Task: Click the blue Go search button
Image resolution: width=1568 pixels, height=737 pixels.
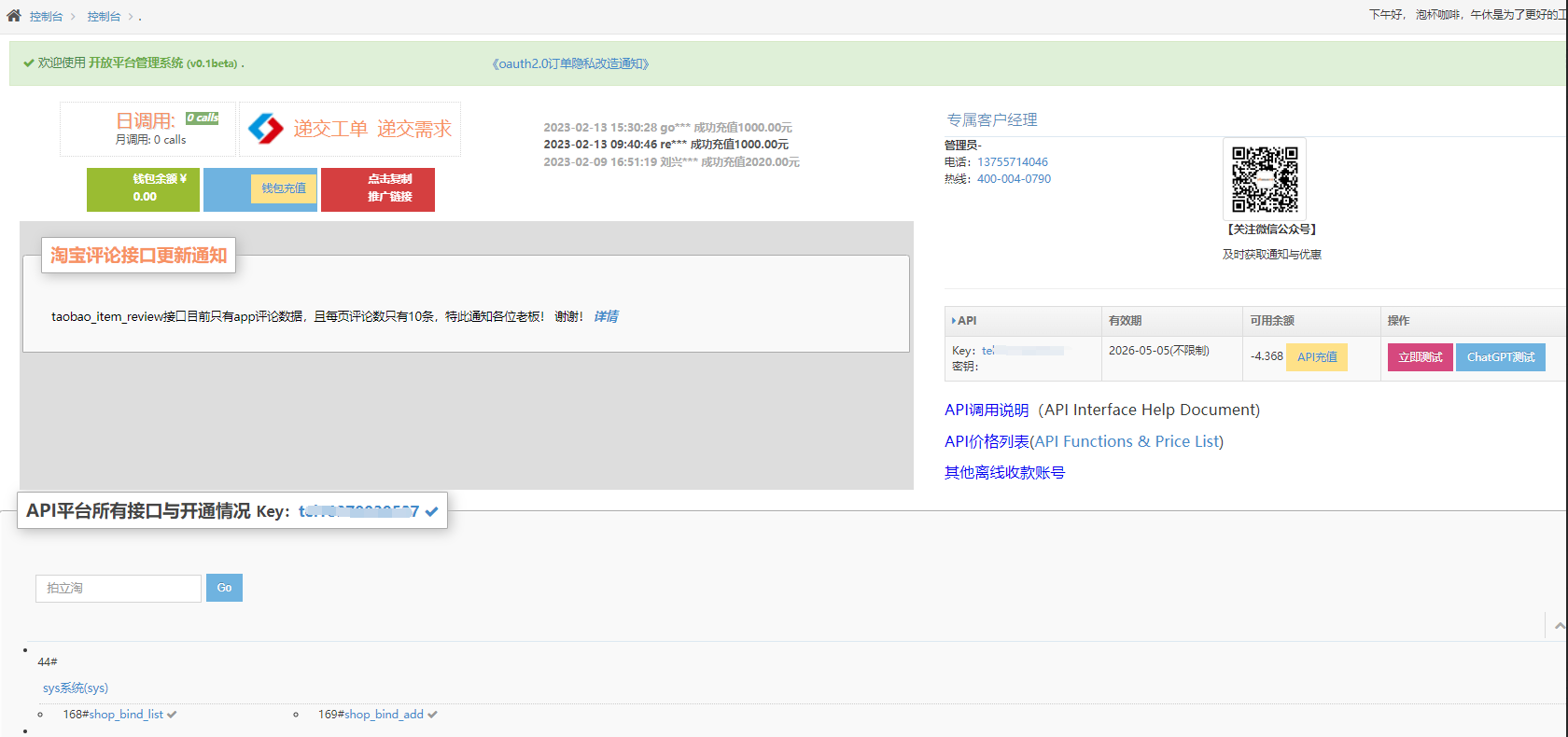Action: tap(224, 588)
